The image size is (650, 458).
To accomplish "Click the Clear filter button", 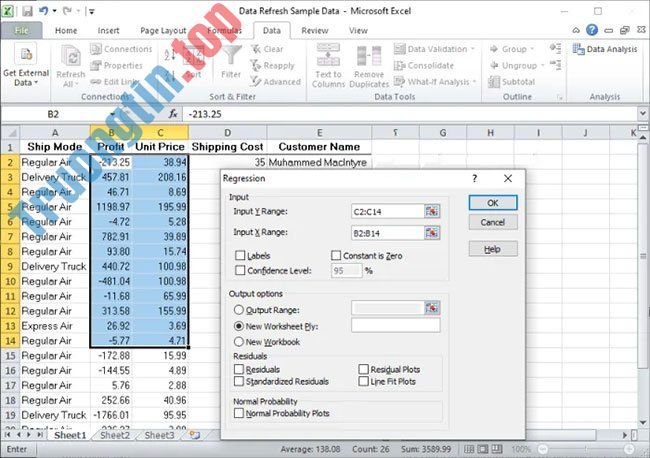I will coord(267,49).
